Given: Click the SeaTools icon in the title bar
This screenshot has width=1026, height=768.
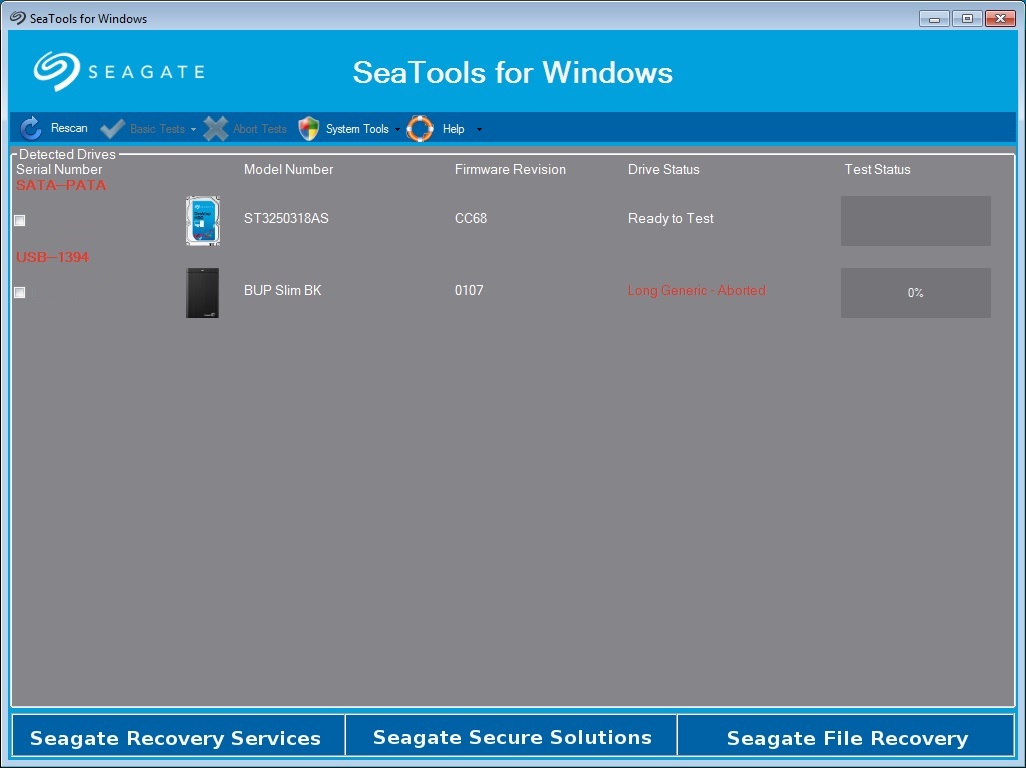Looking at the screenshot, I should (x=18, y=18).
